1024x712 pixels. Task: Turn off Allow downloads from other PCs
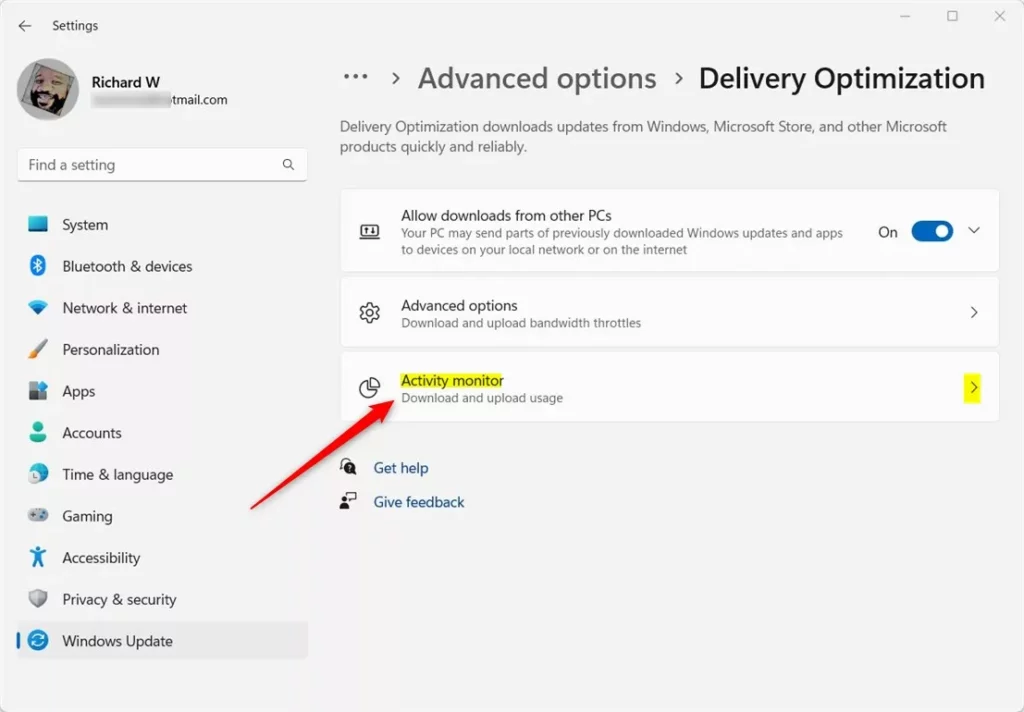coord(932,231)
